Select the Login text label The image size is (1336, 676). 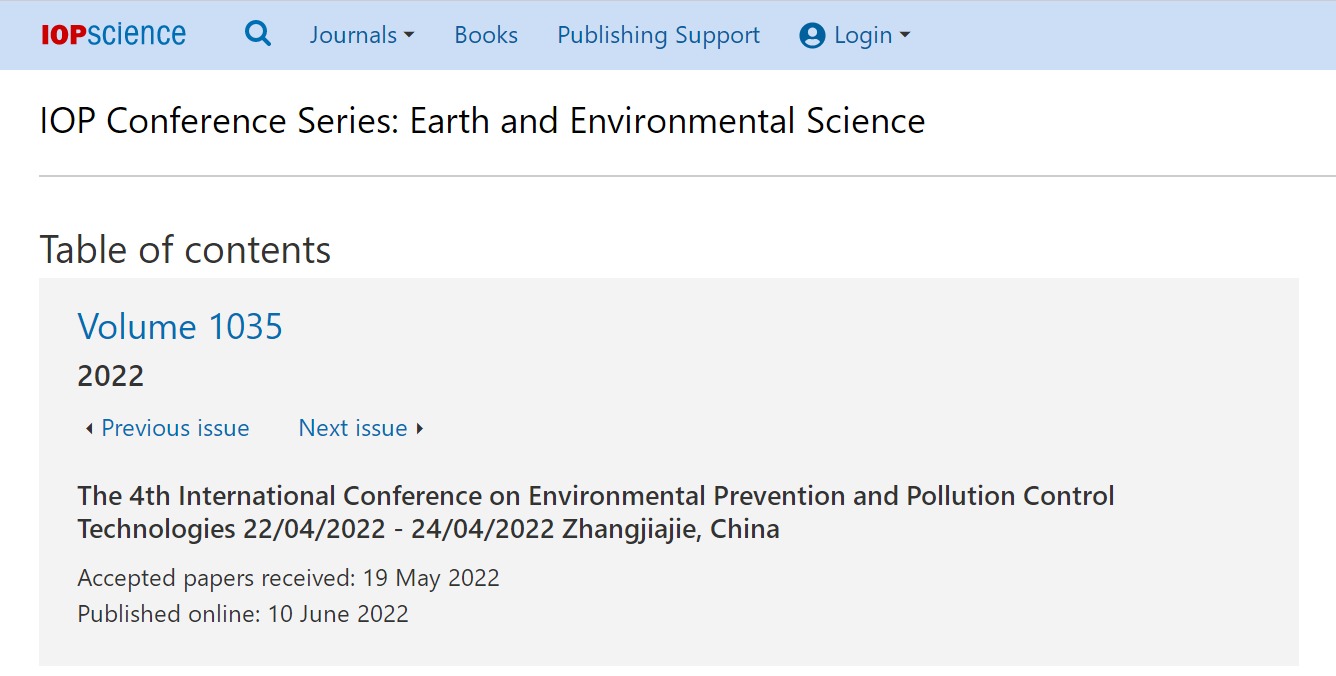[x=863, y=36]
